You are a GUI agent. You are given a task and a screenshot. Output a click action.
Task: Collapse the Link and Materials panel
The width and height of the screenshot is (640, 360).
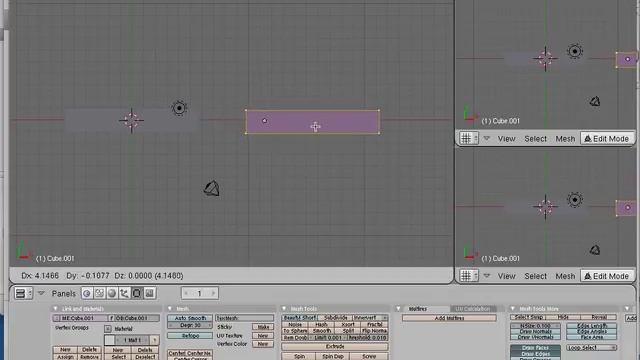coord(56,309)
